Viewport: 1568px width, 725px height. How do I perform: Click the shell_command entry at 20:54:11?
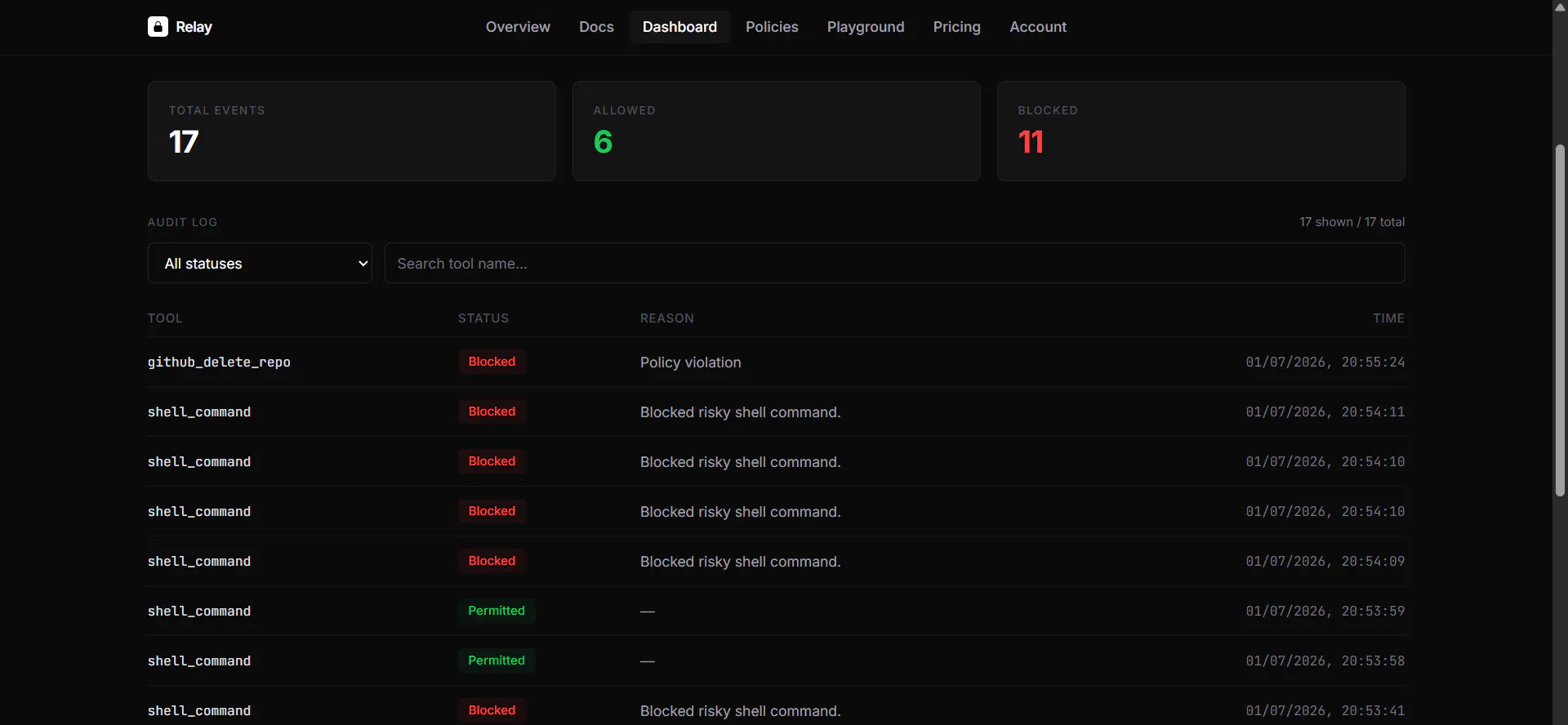(x=199, y=411)
